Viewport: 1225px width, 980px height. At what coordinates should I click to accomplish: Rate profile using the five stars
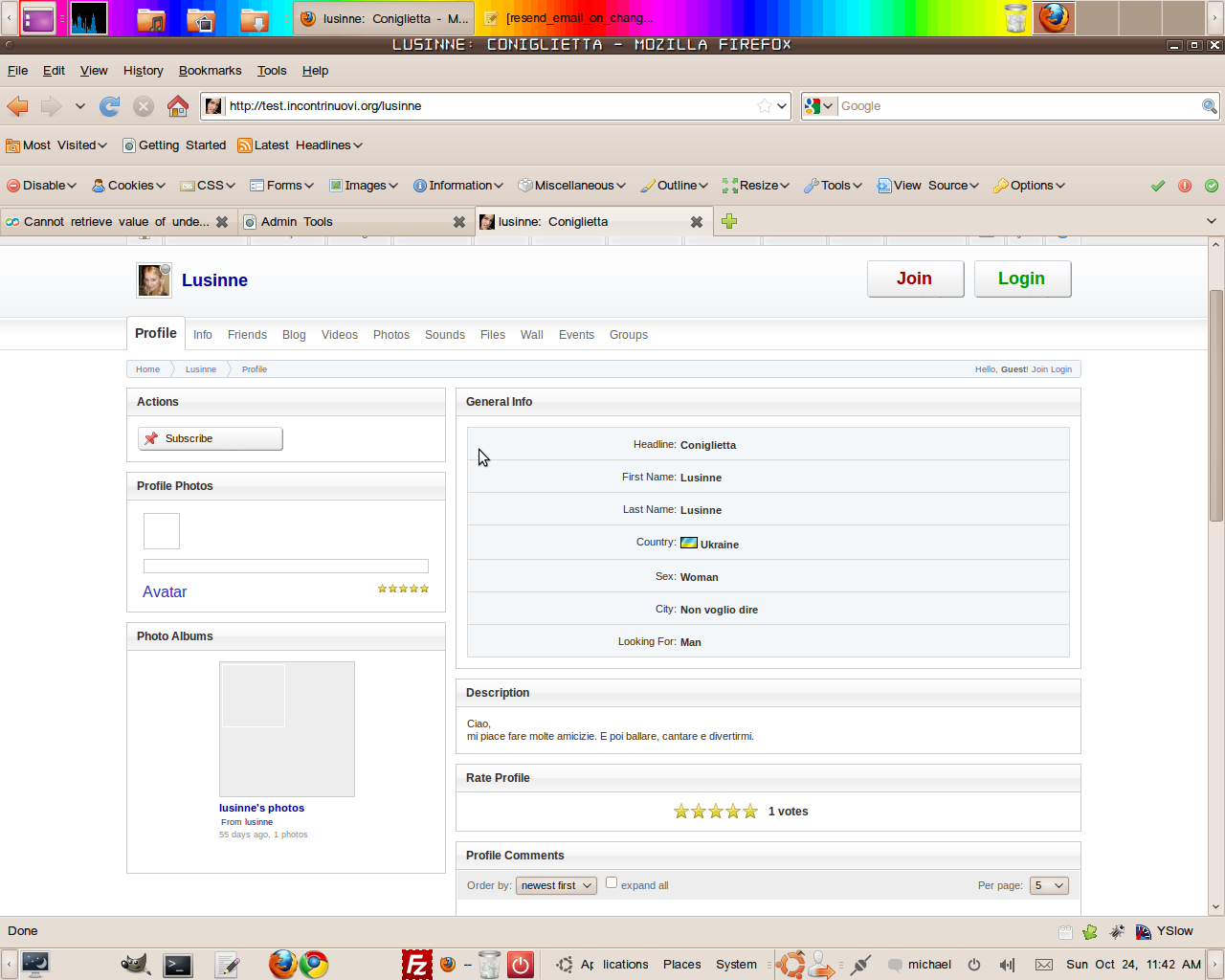point(716,812)
